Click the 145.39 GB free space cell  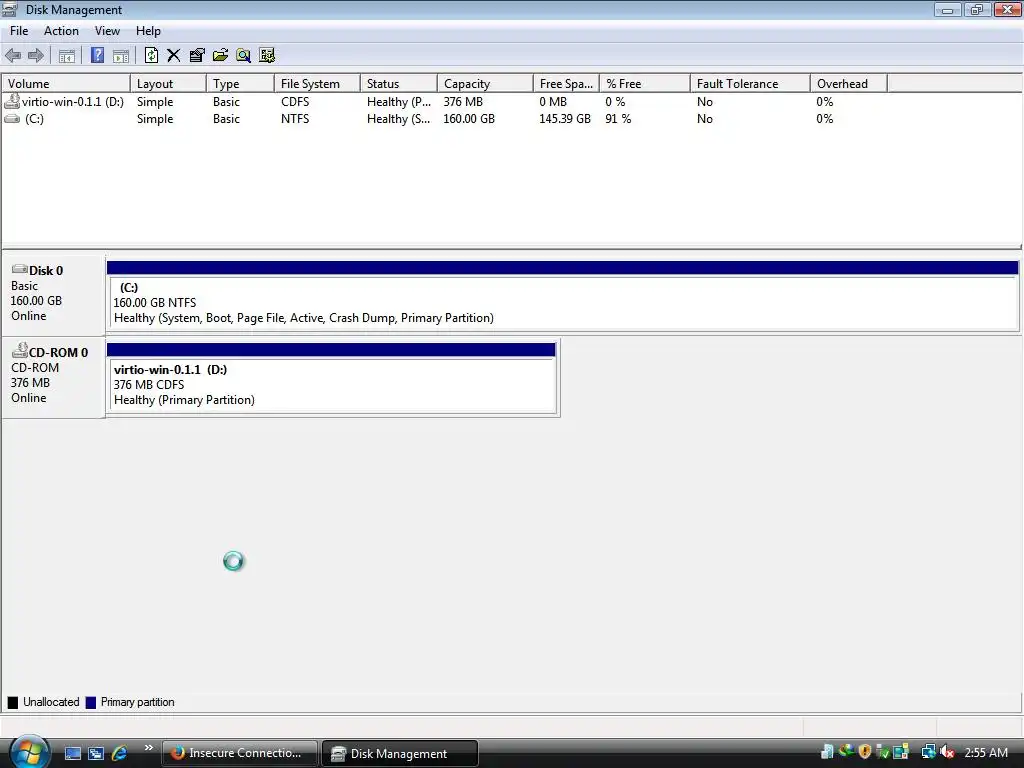pos(565,119)
